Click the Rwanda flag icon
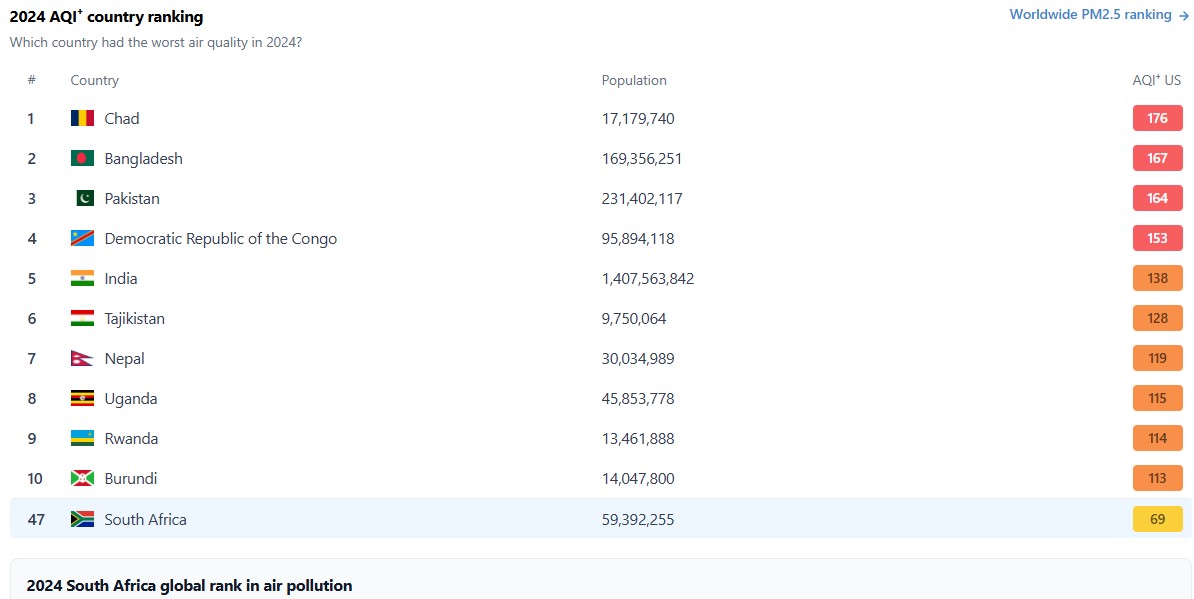Screen dimensions: 1194x599 pos(82,438)
